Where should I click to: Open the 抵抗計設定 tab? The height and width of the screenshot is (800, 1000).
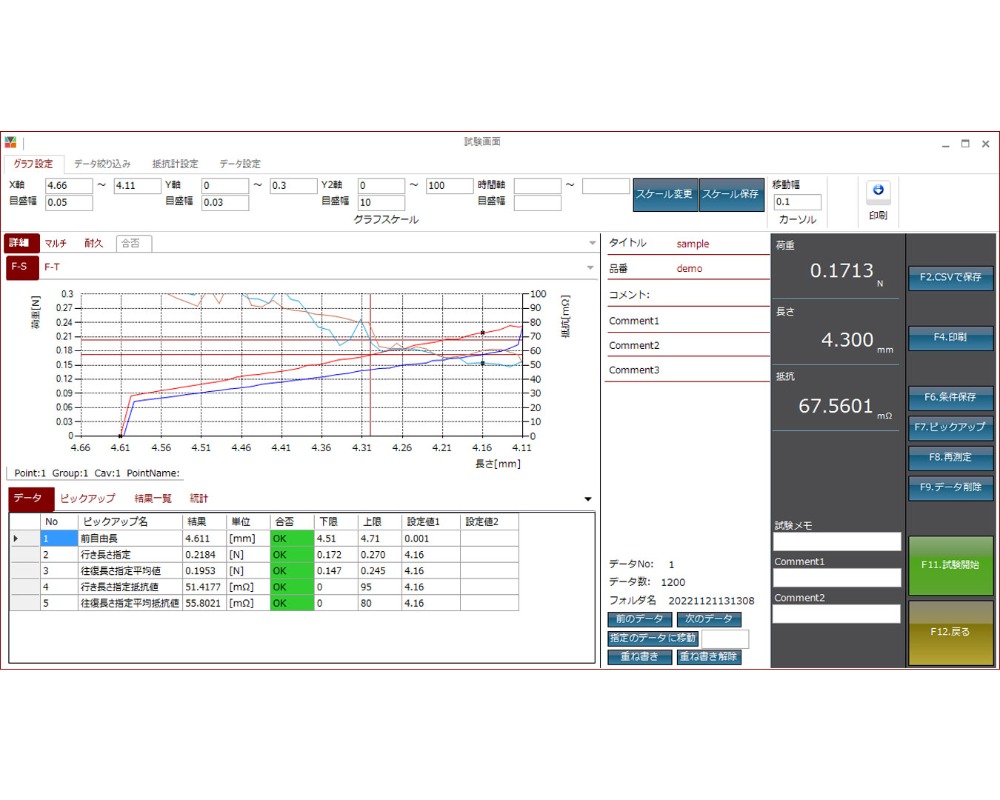coord(175,164)
